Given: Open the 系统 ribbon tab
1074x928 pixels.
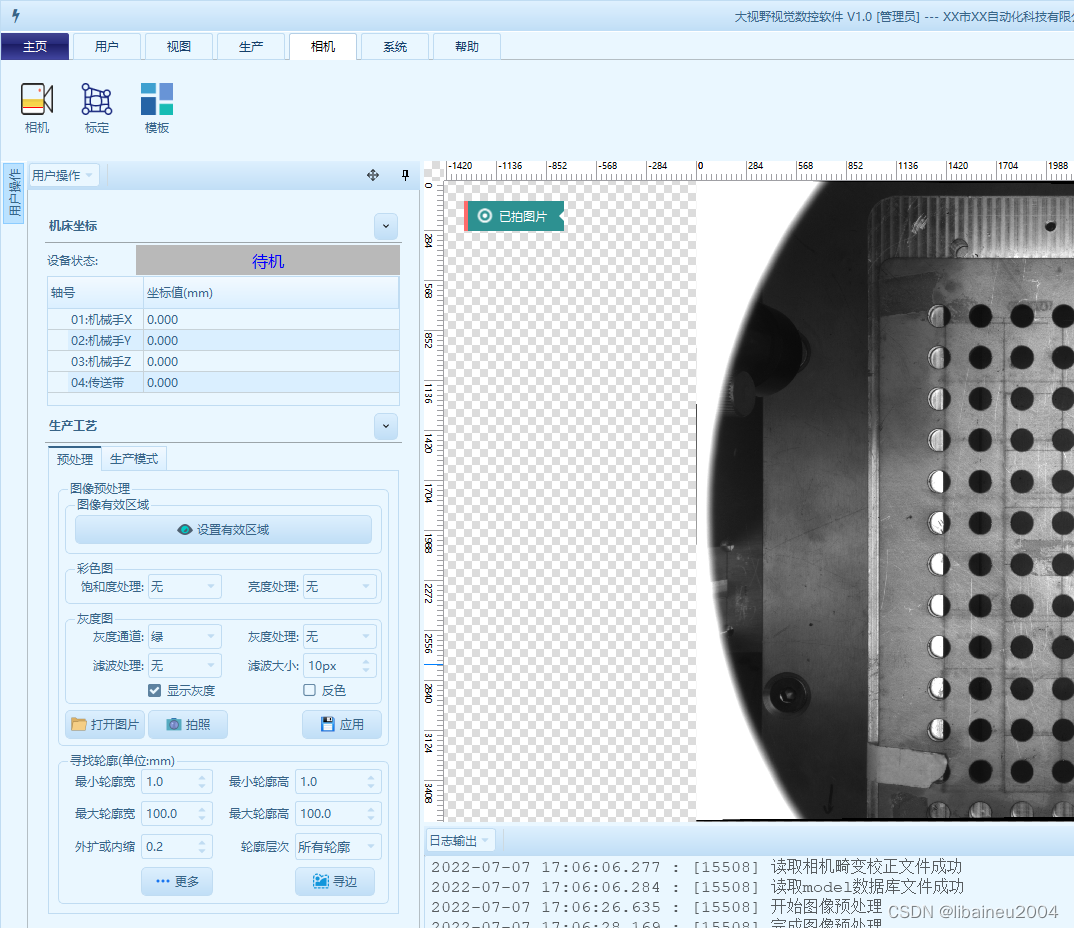Looking at the screenshot, I should (395, 47).
